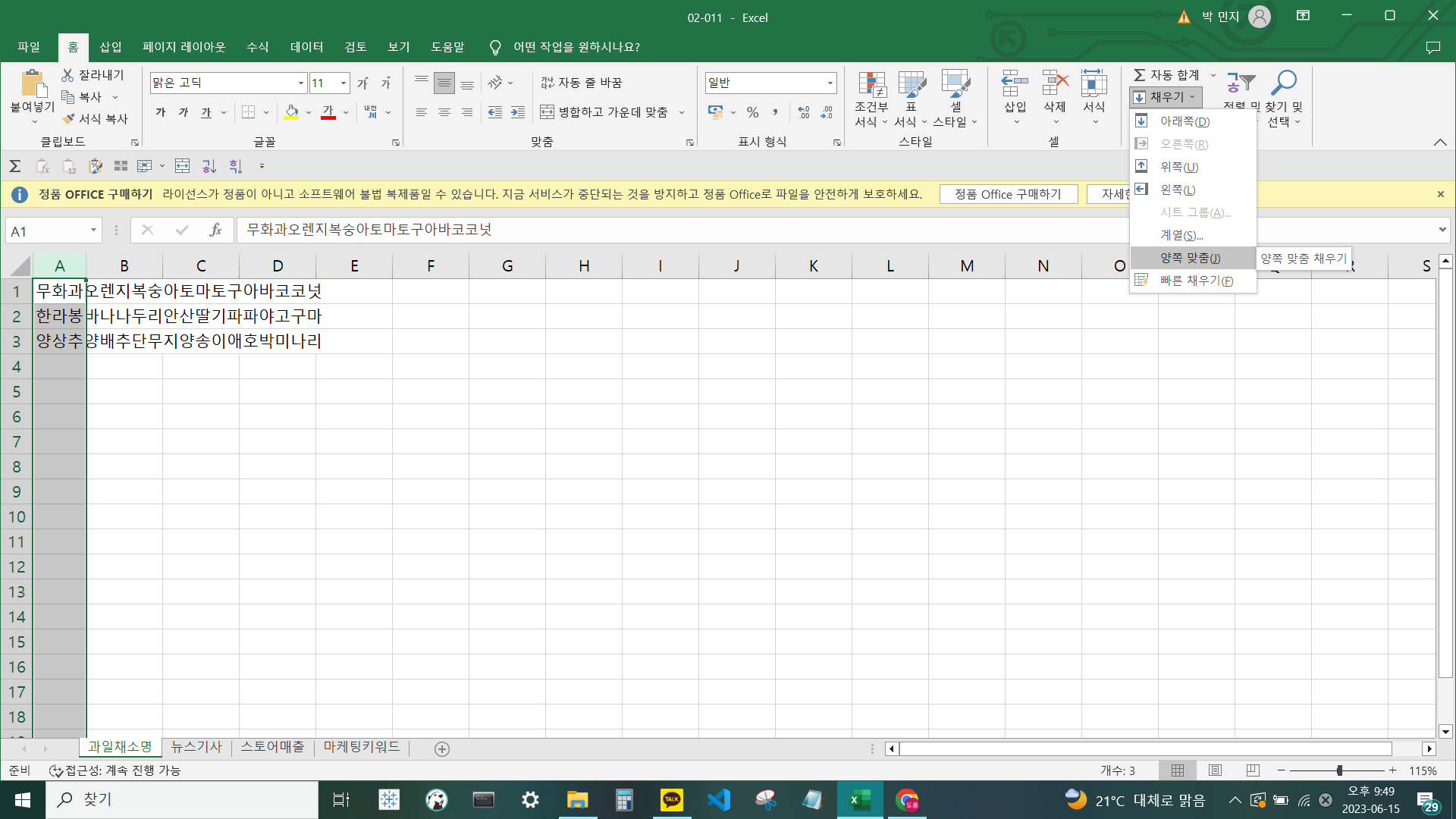Screen dimensions: 1456x819
Task: Click the 정품 Office 구매하기 button
Action: click(1008, 194)
